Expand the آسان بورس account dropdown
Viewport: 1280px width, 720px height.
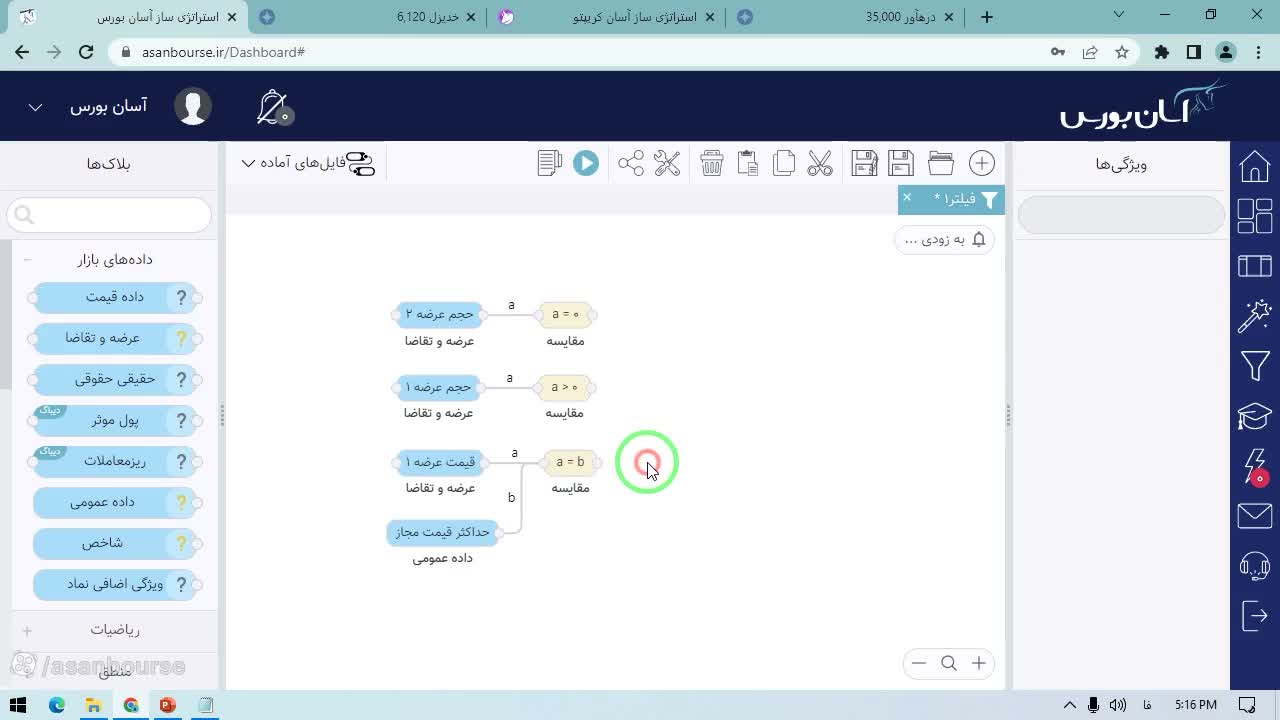35,107
